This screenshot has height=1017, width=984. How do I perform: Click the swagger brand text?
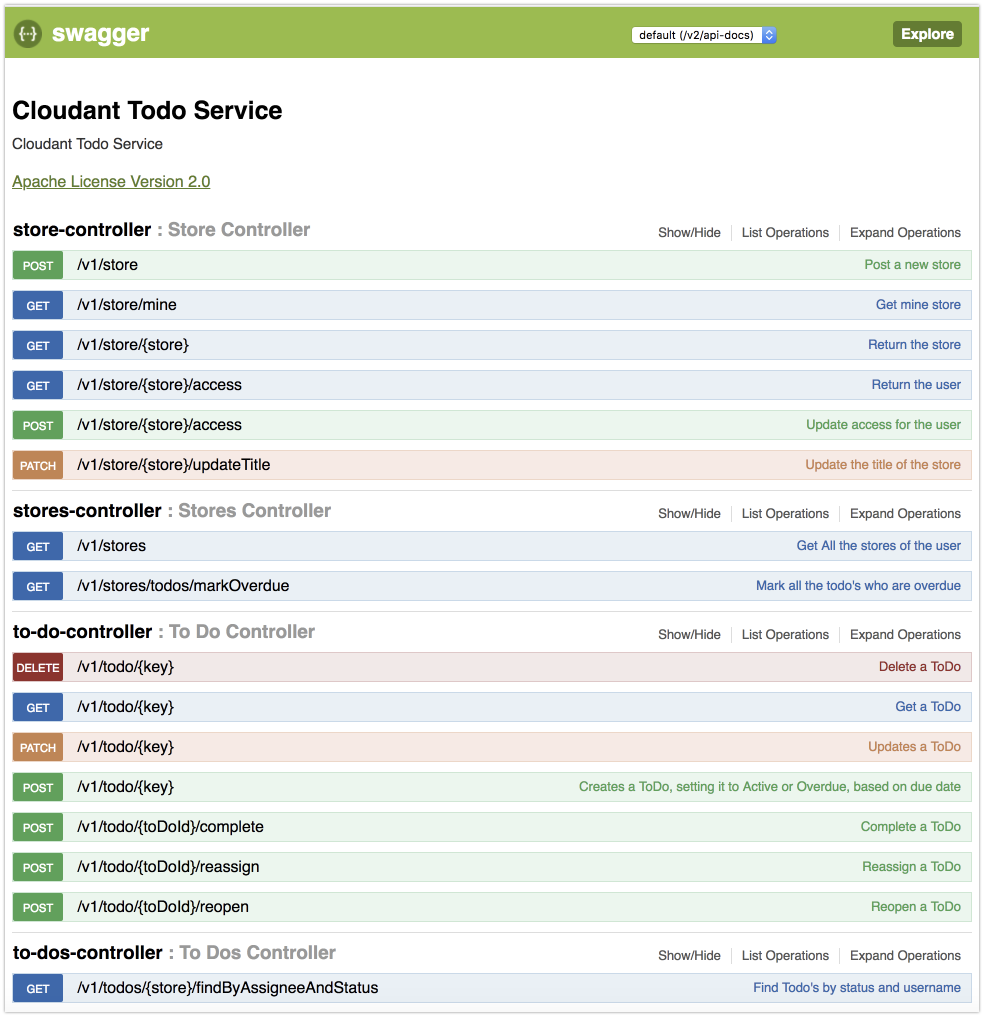[x=101, y=33]
